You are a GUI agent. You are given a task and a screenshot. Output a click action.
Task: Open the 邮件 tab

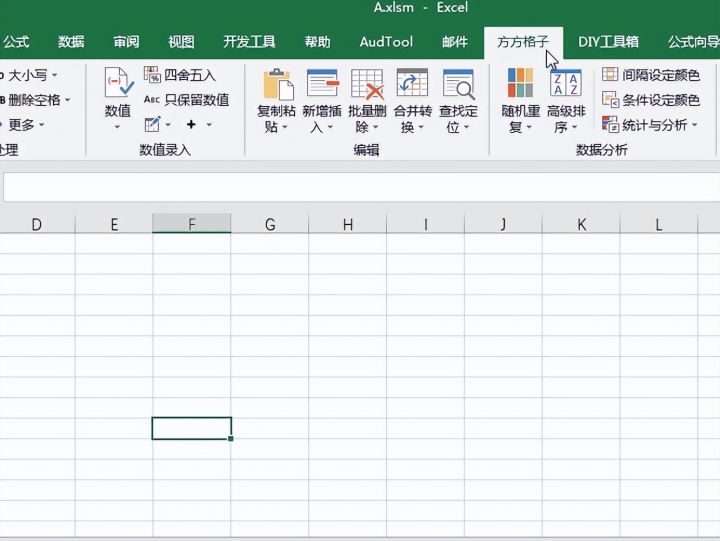(x=455, y=42)
